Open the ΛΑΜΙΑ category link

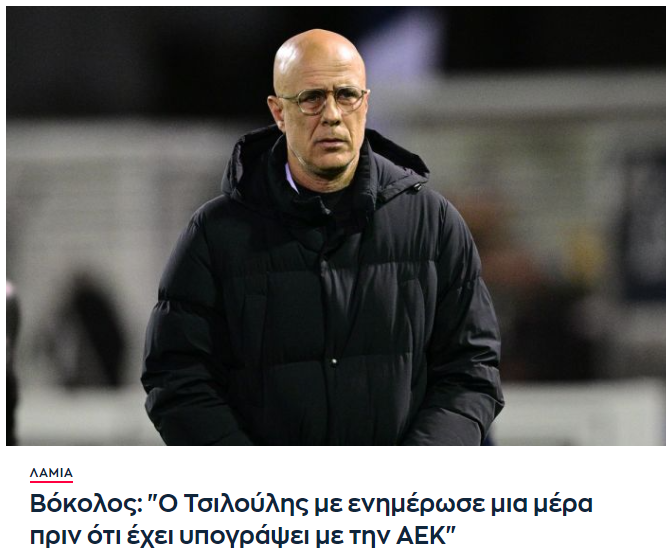click(51, 473)
